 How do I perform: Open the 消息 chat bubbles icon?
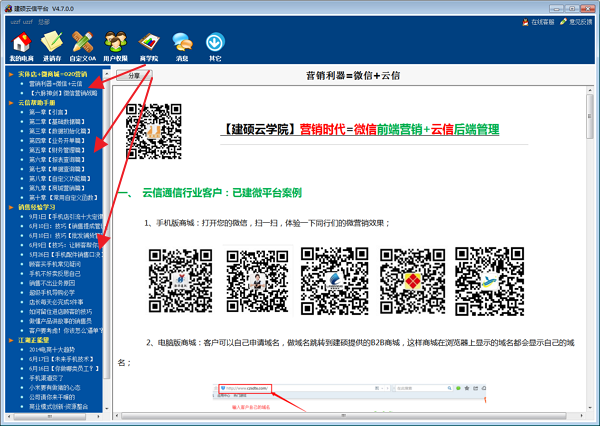tap(182, 46)
